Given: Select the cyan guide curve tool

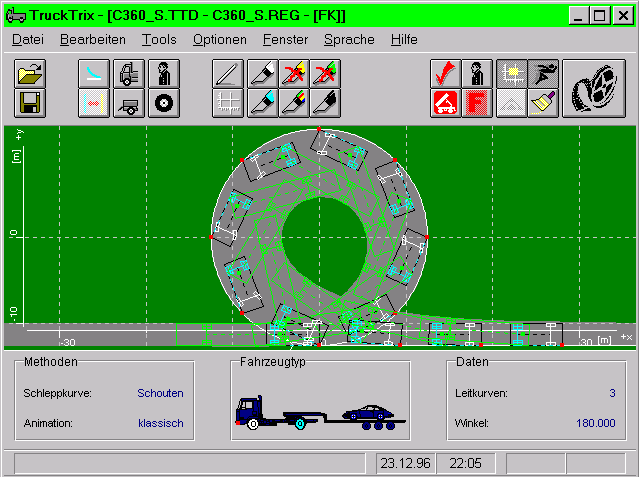Looking at the screenshot, I should (x=94, y=74).
